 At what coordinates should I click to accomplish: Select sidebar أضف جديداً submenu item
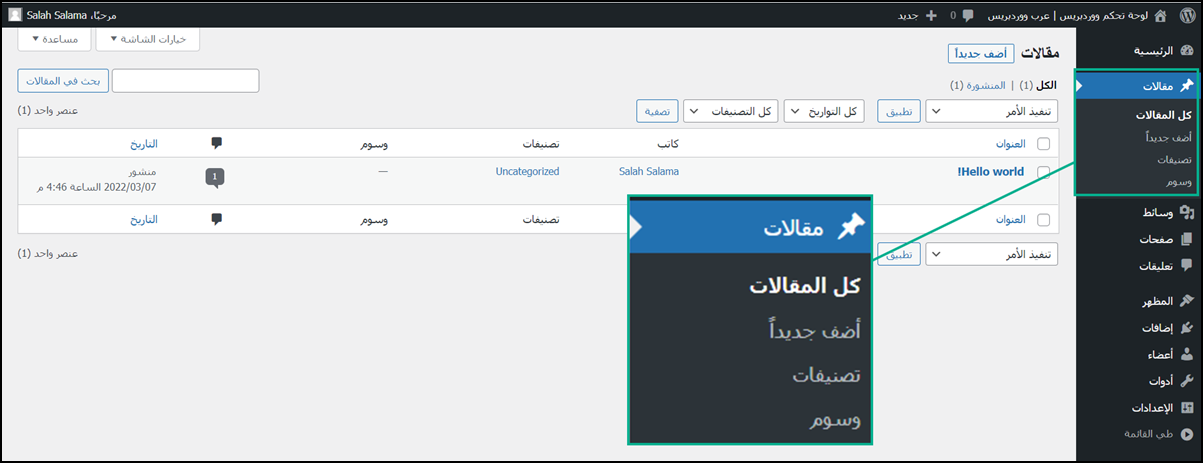(1168, 137)
